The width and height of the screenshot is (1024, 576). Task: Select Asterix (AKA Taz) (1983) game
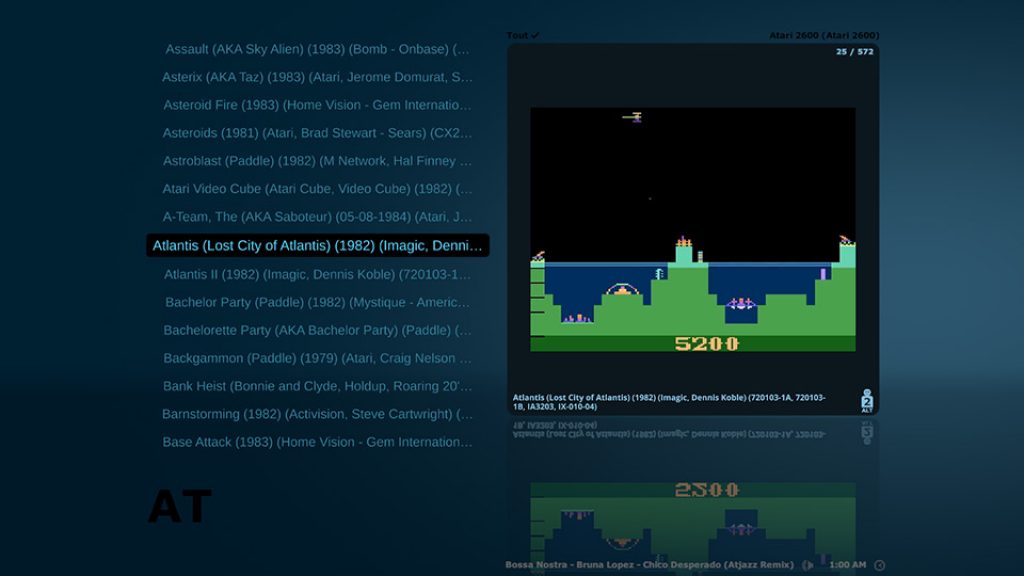tap(317, 77)
